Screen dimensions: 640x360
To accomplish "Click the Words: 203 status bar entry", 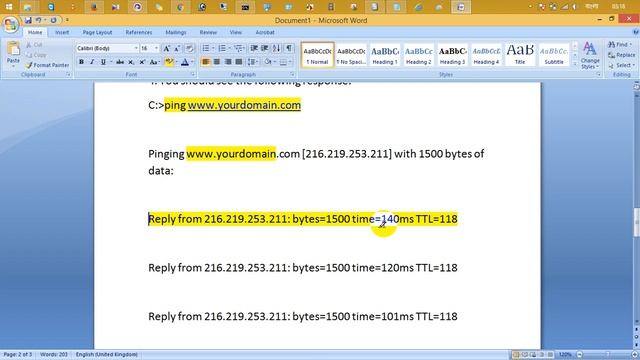I will coord(54,354).
